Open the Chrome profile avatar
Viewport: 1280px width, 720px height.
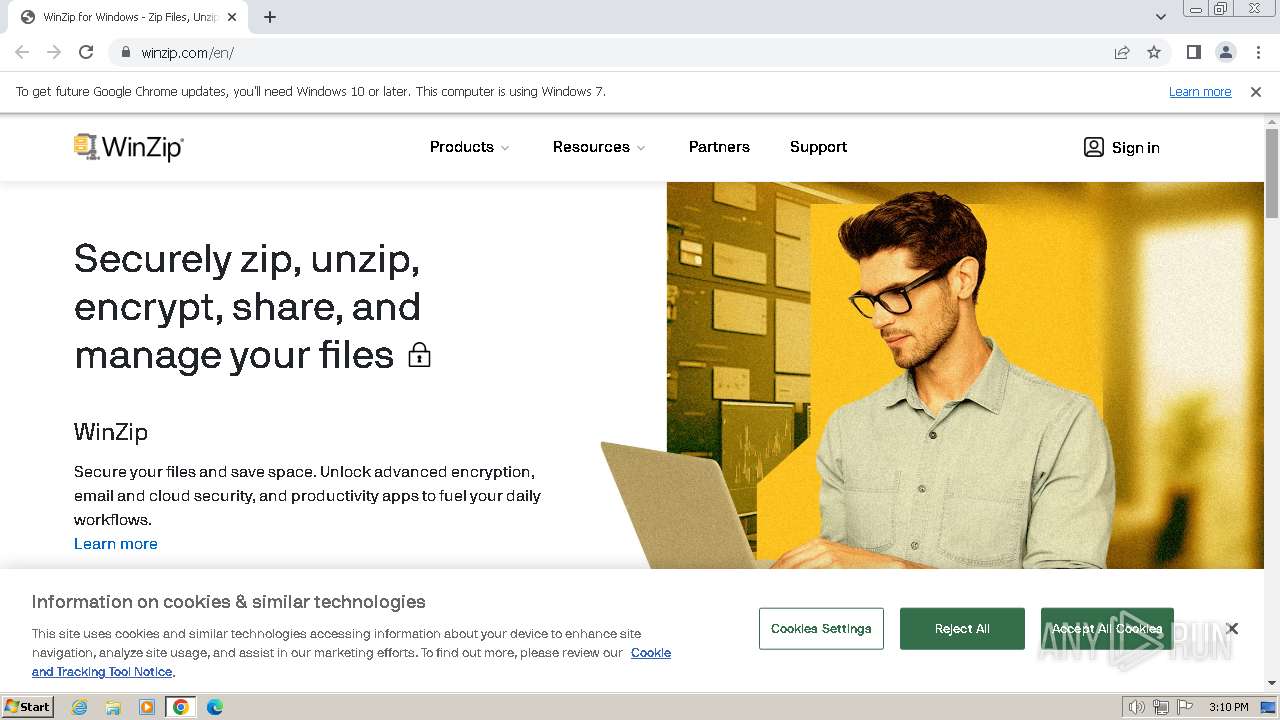tap(1226, 52)
